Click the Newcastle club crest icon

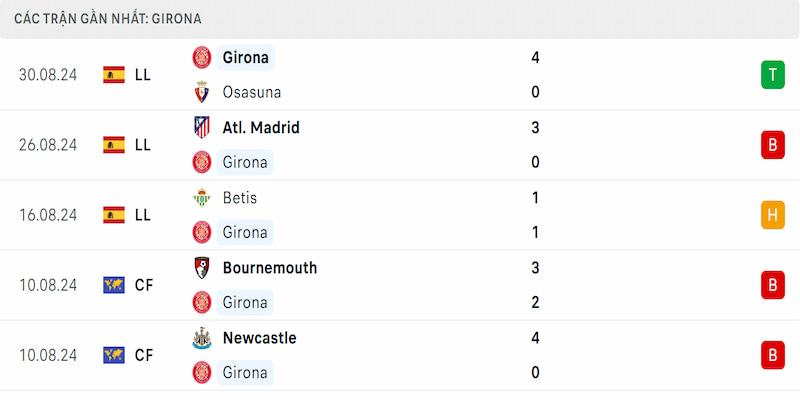point(202,338)
